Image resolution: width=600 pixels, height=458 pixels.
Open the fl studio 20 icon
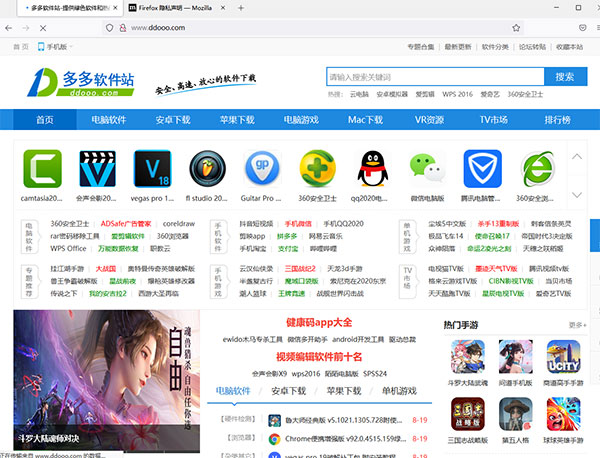(x=207, y=169)
